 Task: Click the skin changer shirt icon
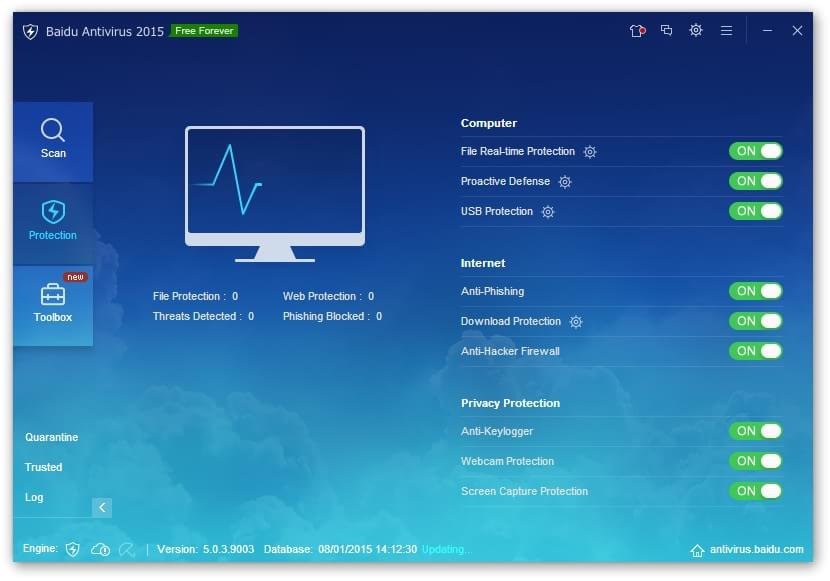tap(637, 31)
